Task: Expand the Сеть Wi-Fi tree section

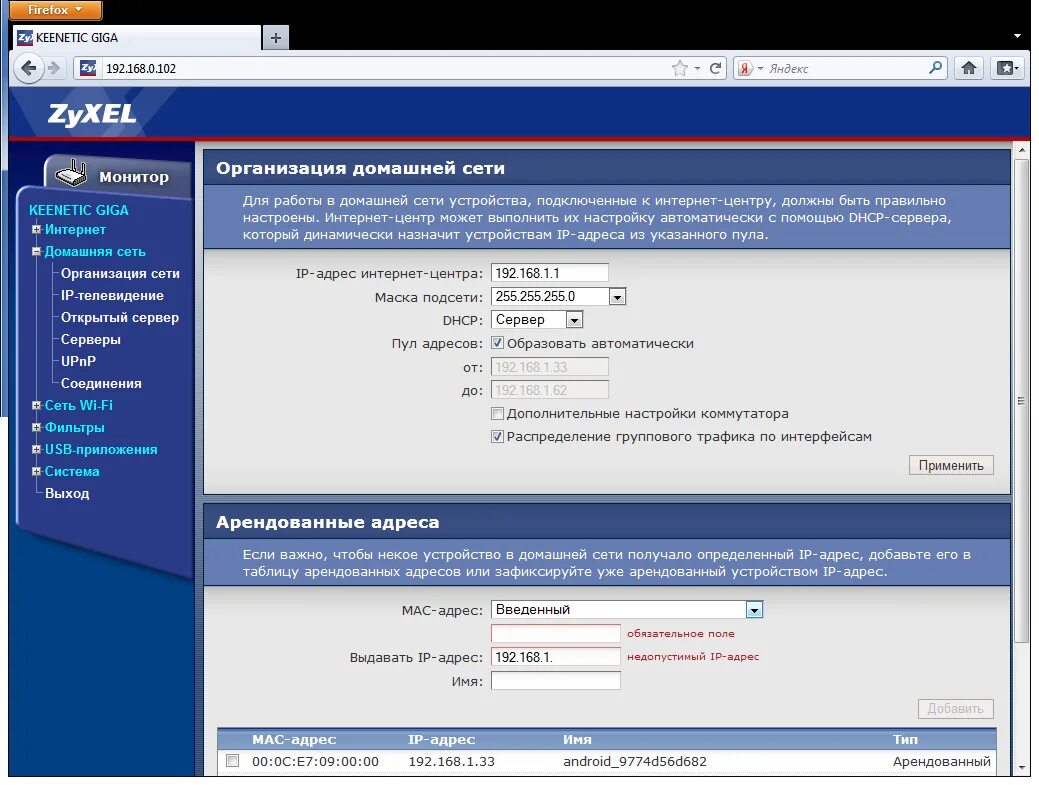Action: click(x=36, y=405)
